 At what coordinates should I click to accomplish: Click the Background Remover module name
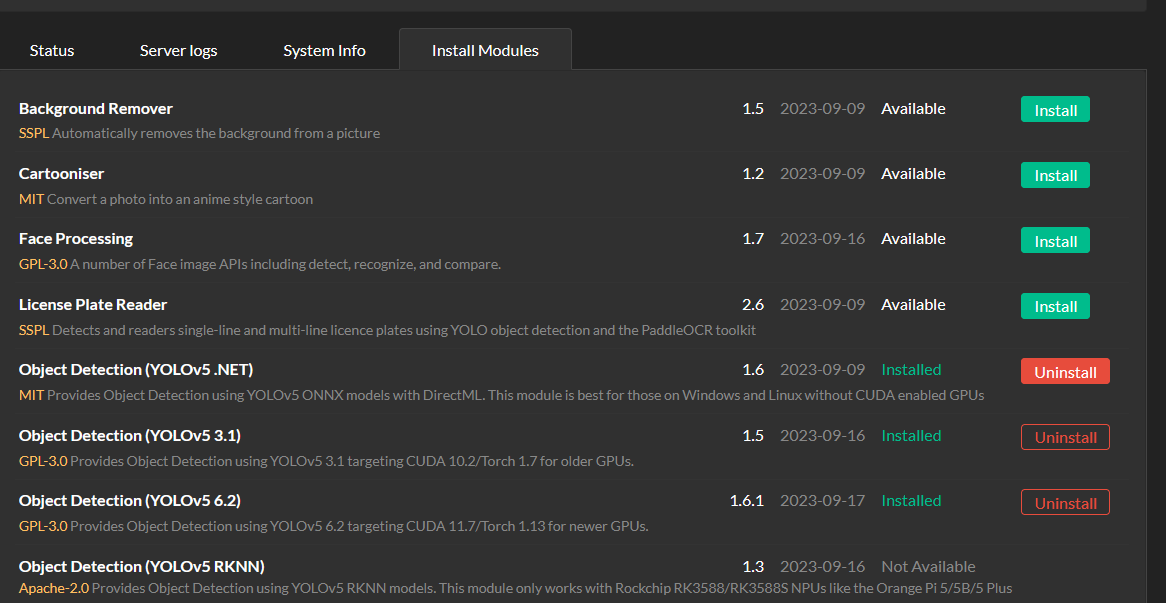pos(96,109)
